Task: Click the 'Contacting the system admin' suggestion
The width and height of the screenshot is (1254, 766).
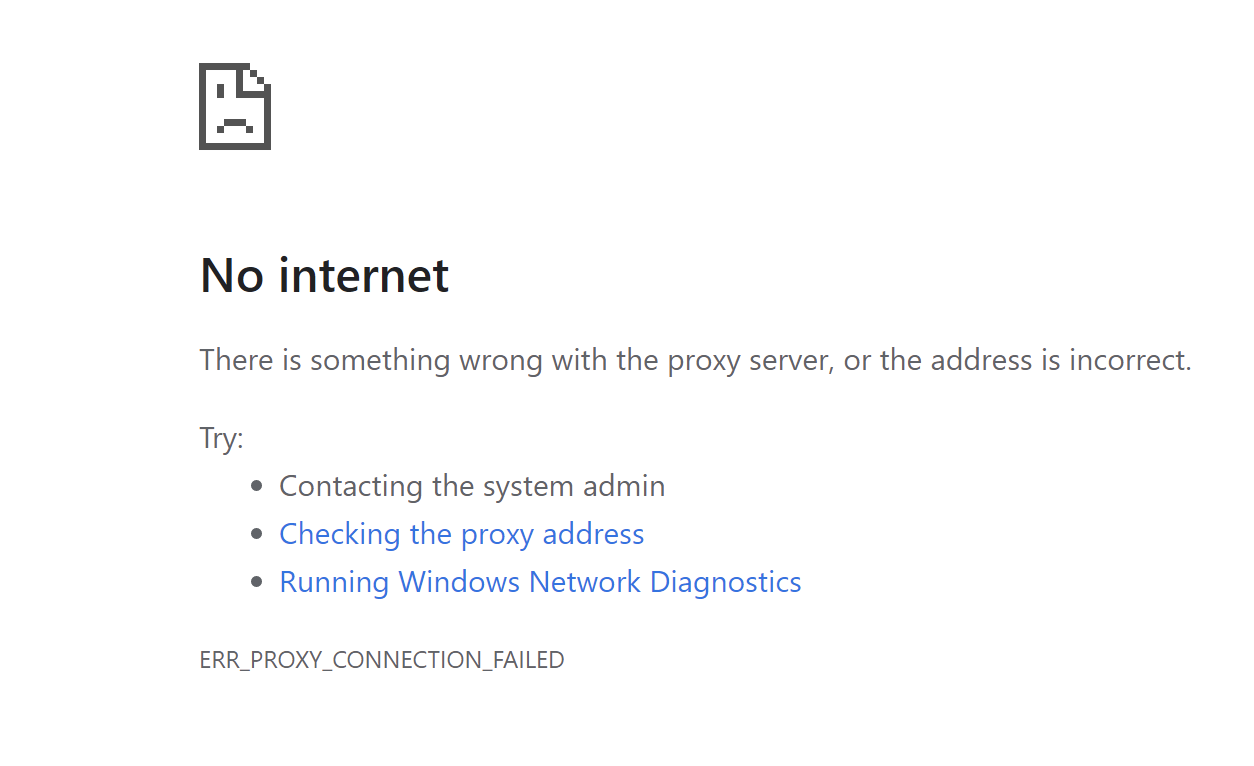Action: tap(472, 486)
